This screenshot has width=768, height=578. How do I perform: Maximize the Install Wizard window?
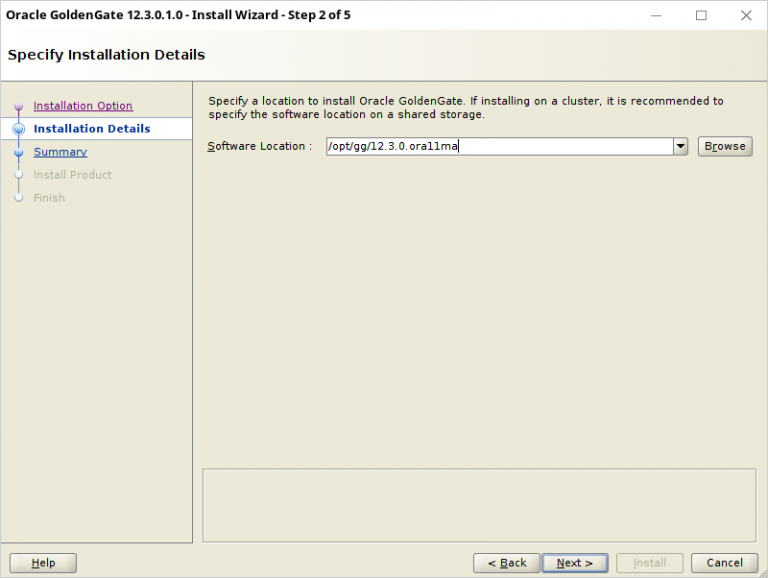701,15
